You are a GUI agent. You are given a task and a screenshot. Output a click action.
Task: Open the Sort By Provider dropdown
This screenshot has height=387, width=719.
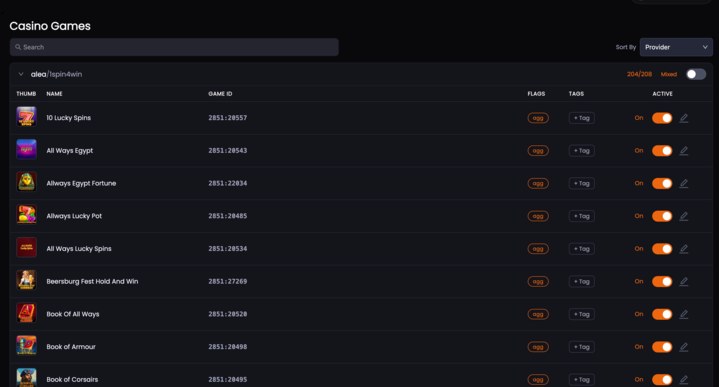point(676,47)
